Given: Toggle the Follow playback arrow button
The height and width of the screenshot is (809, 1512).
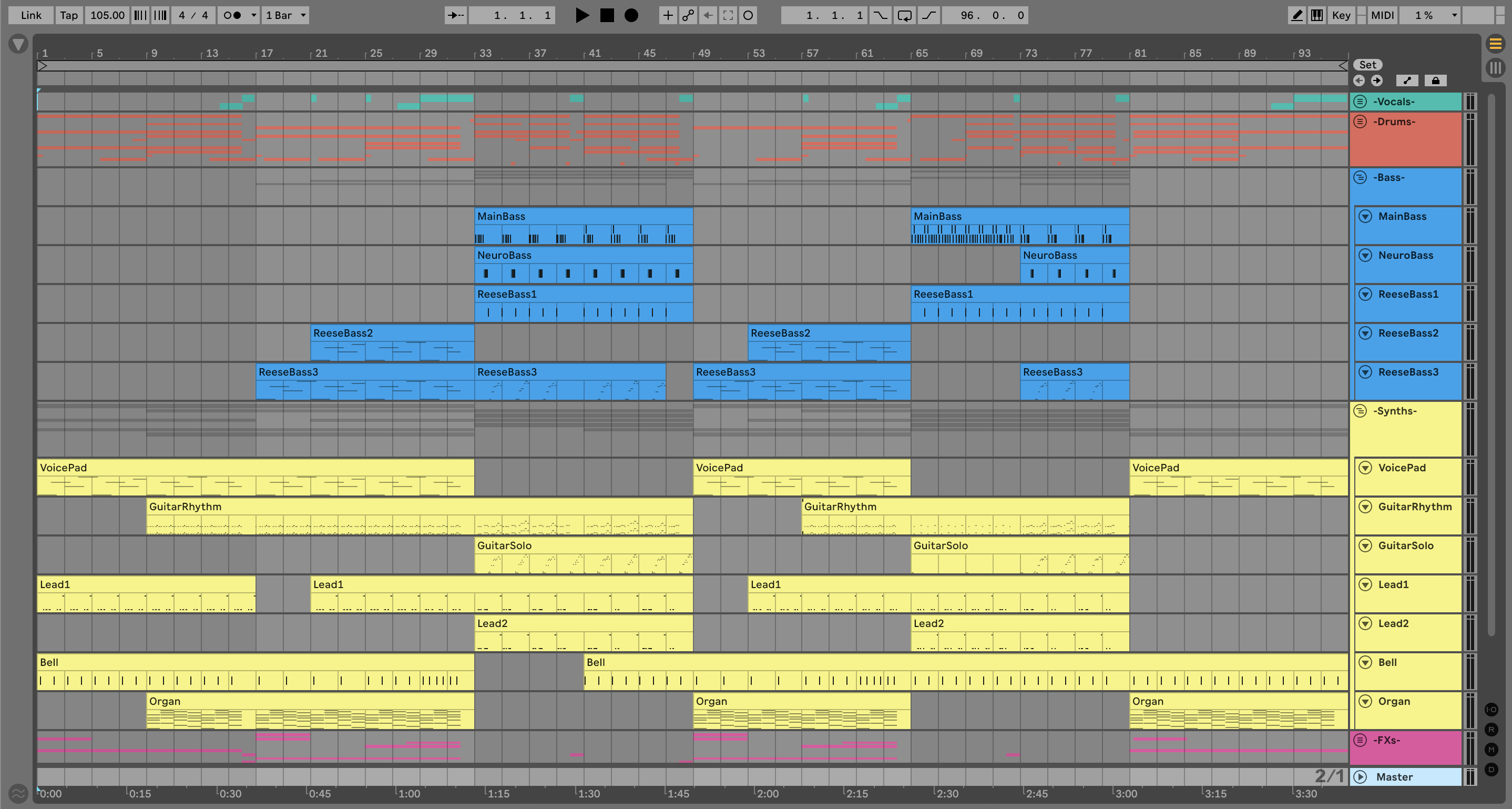Looking at the screenshot, I should click(455, 15).
